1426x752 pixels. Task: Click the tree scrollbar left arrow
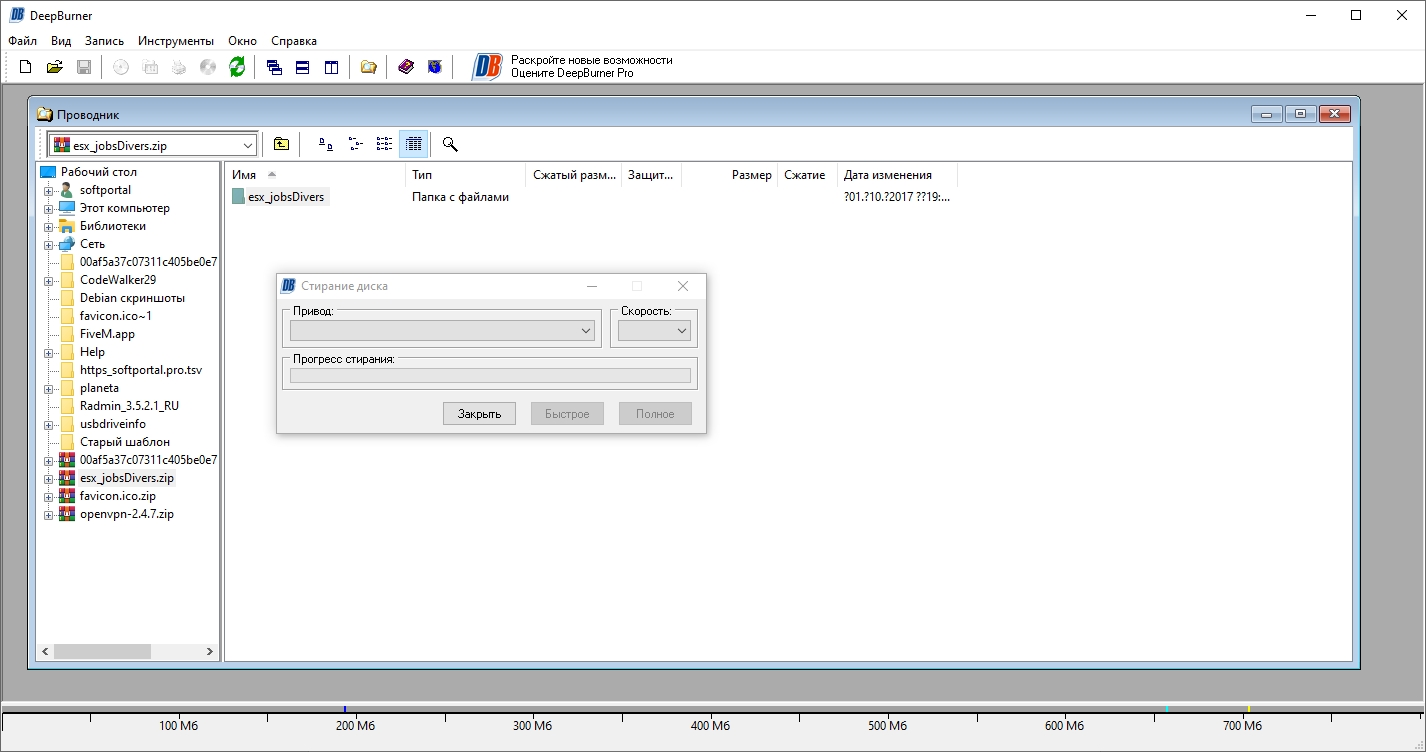tap(45, 651)
